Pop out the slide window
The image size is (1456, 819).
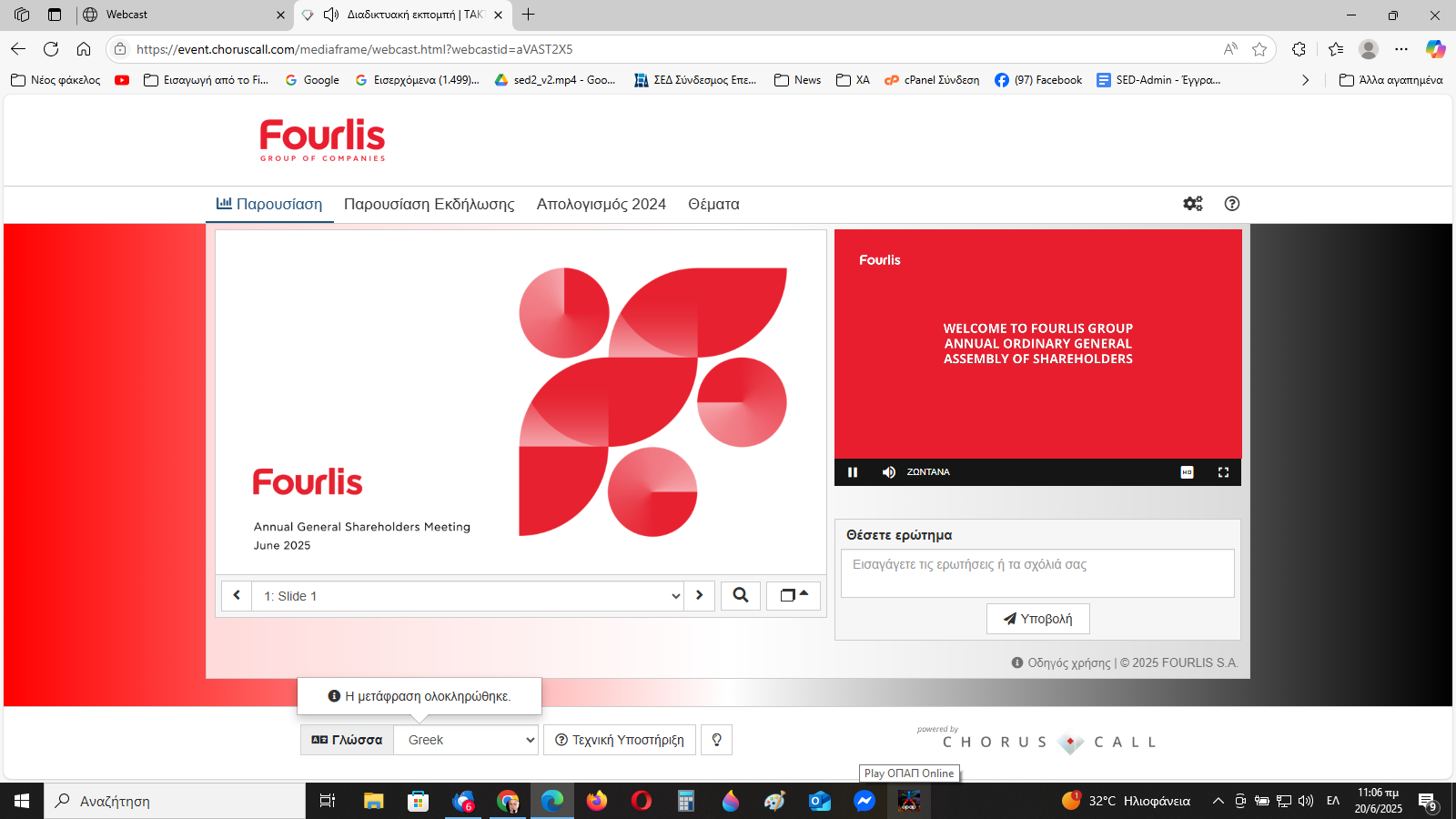(x=794, y=595)
